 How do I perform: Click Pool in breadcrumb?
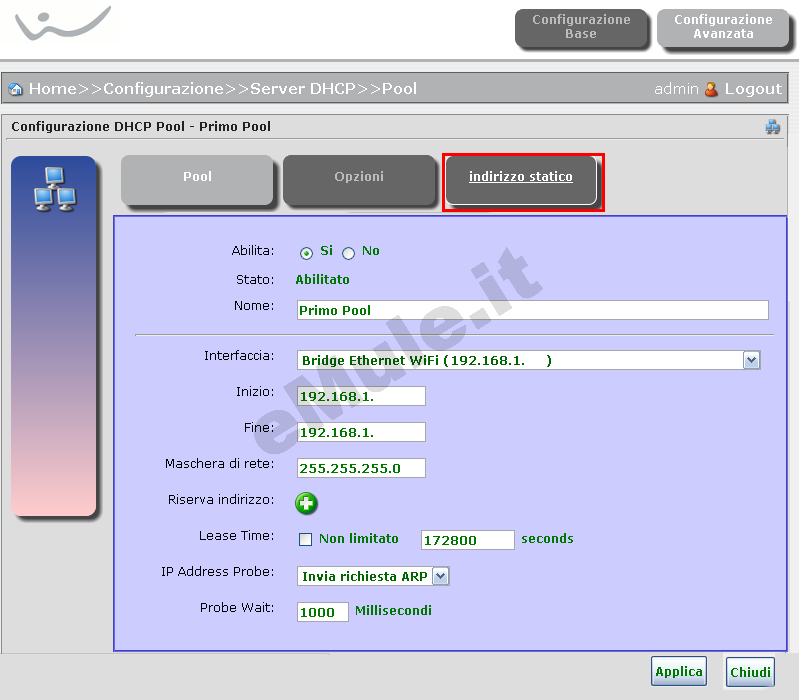pos(400,89)
